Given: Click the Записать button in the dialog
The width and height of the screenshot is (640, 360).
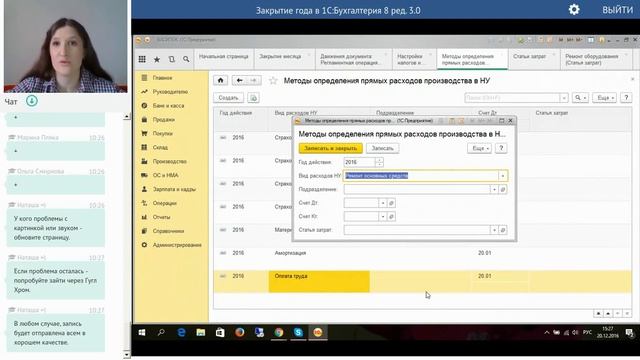Looking at the screenshot, I should click(x=382, y=148).
